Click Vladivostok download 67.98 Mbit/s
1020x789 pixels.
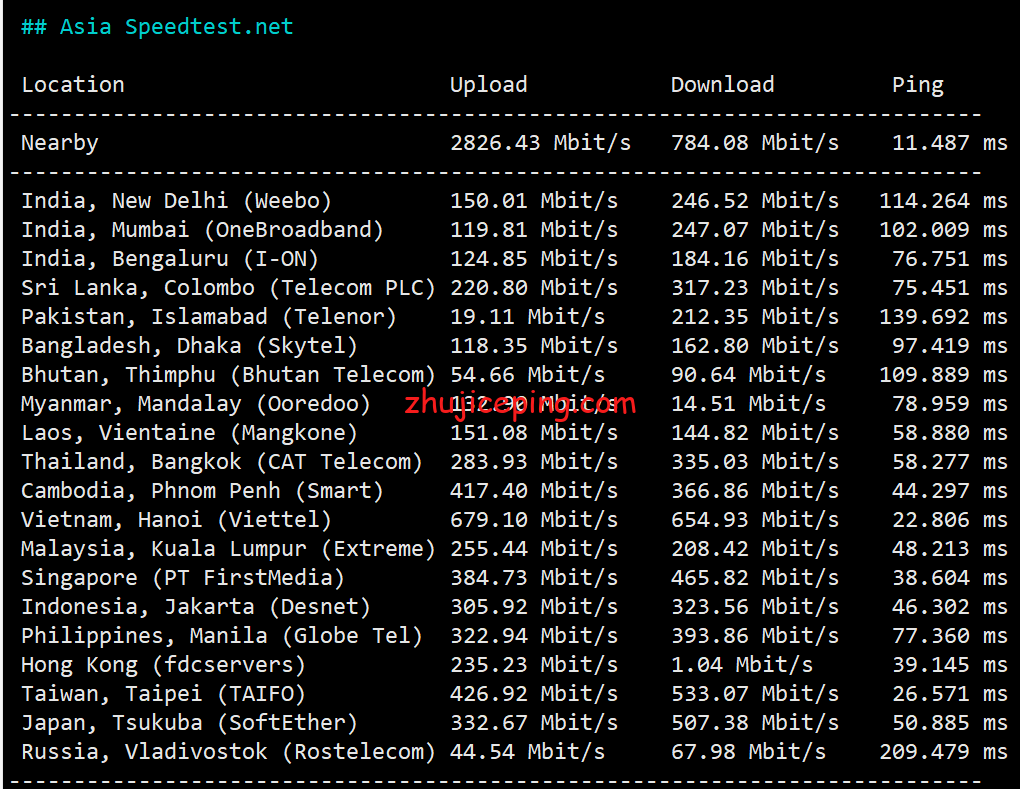749,752
